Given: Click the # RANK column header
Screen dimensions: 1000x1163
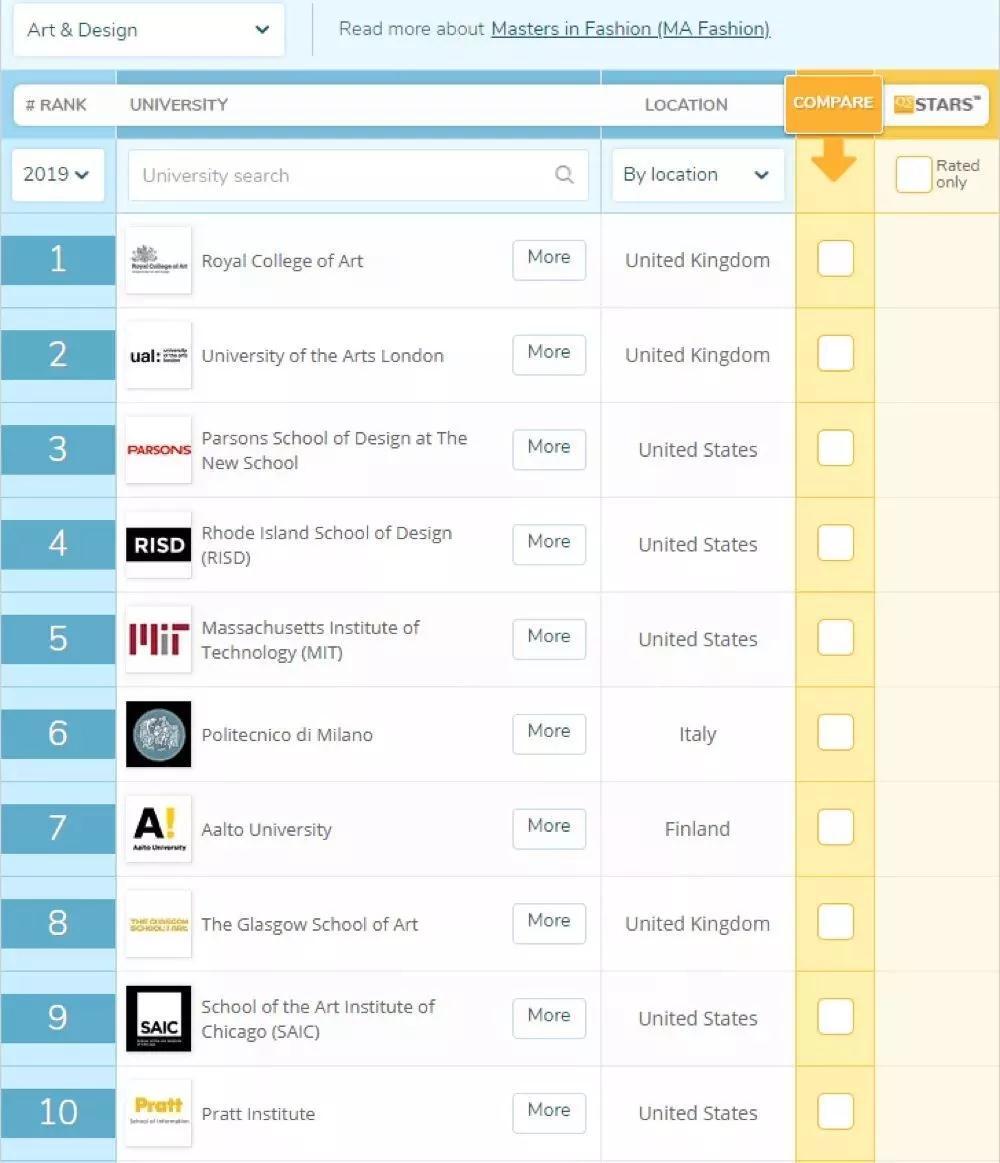Looking at the screenshot, I should pos(56,105).
